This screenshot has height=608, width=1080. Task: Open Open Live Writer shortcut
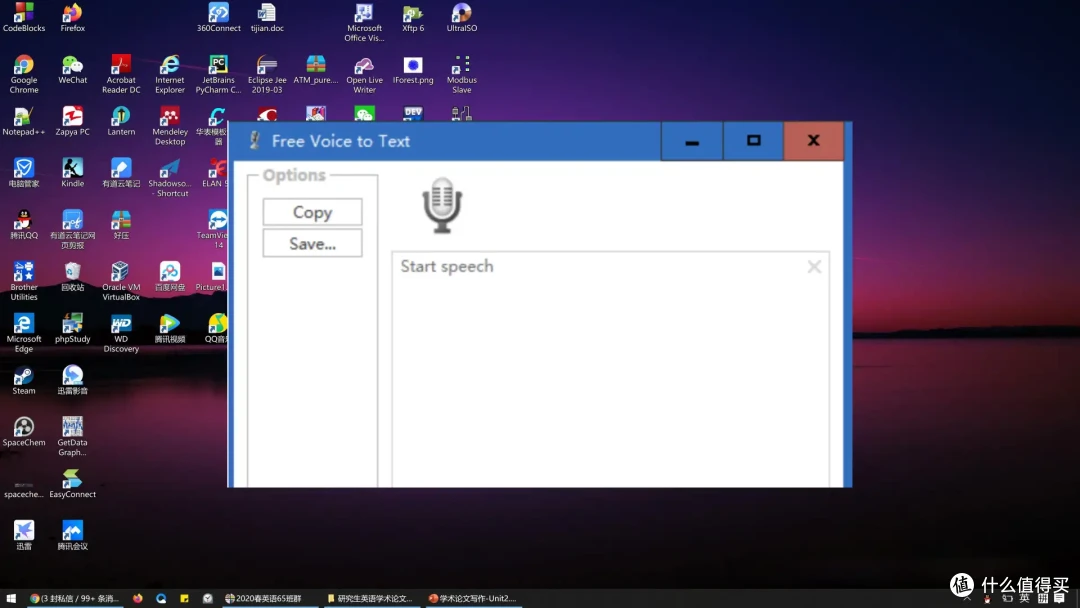click(364, 74)
